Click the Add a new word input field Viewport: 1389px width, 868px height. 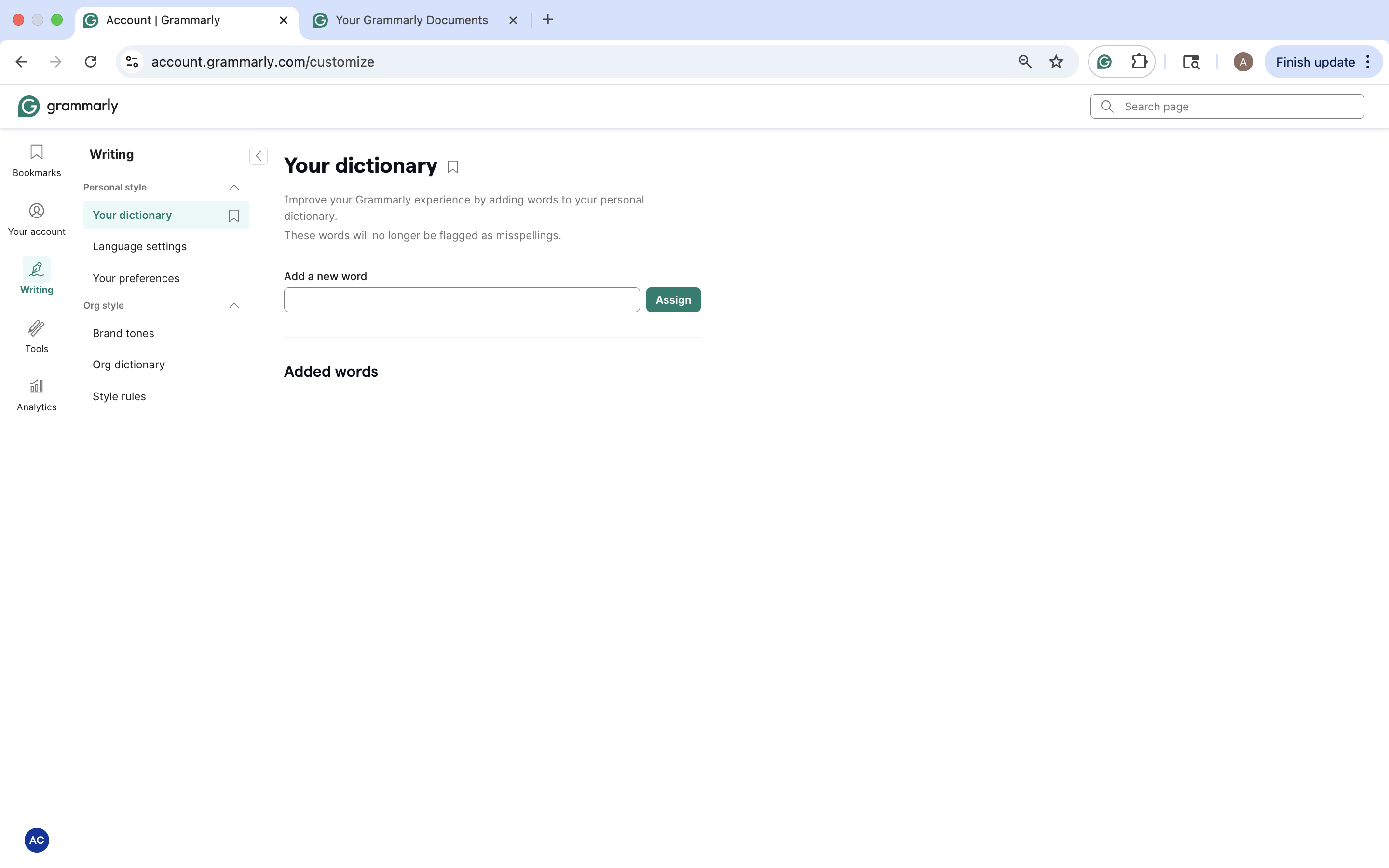[x=461, y=299]
